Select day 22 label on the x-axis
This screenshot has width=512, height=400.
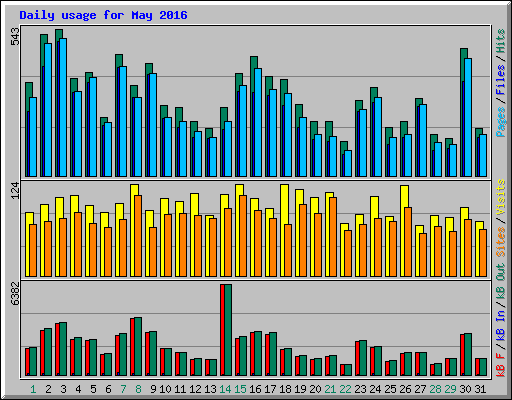pyautogui.click(x=345, y=389)
